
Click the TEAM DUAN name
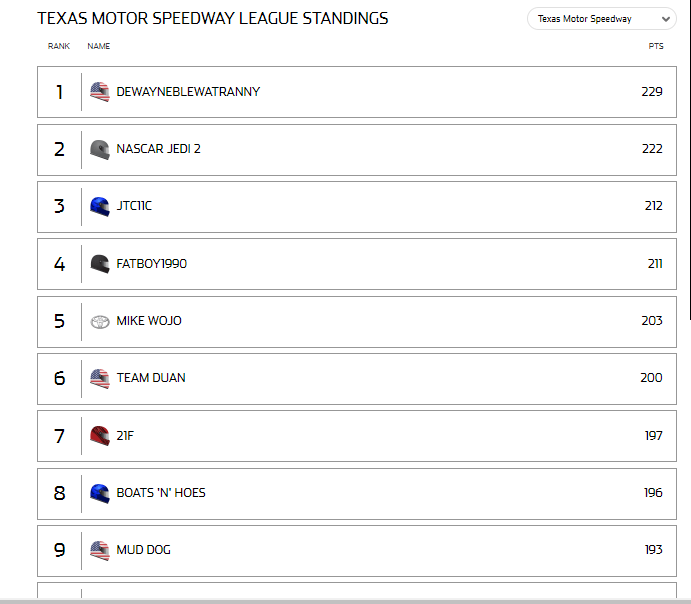click(x=151, y=378)
